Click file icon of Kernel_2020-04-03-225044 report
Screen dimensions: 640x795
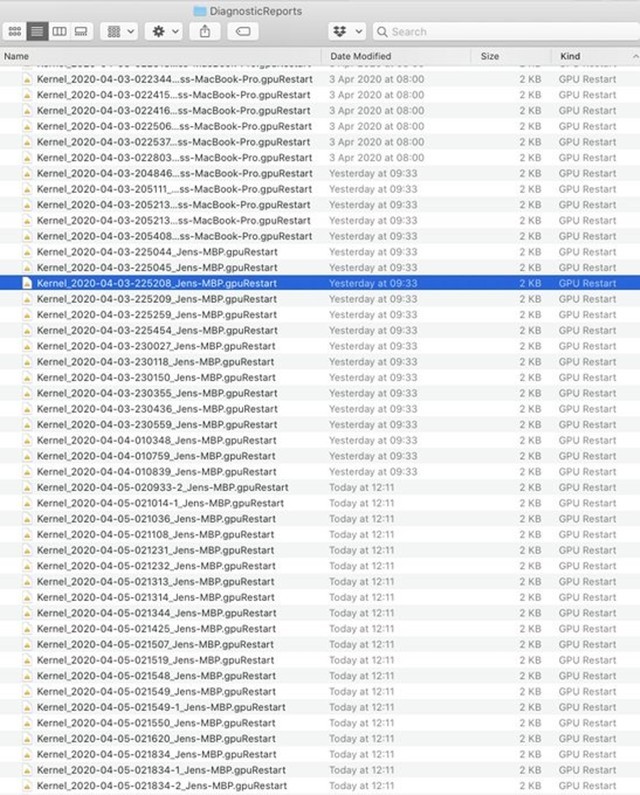(27, 252)
